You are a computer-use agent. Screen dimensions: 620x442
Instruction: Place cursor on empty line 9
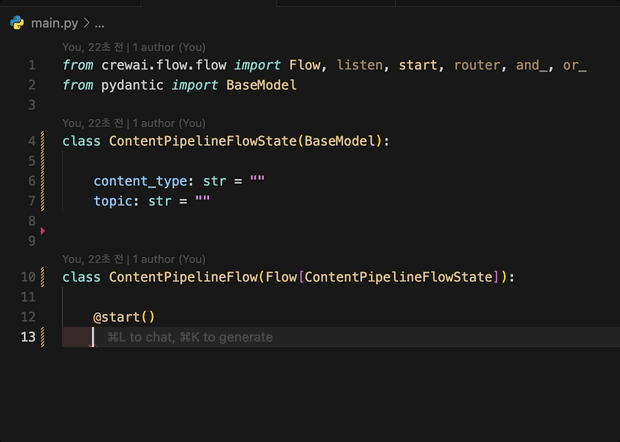click(200, 240)
